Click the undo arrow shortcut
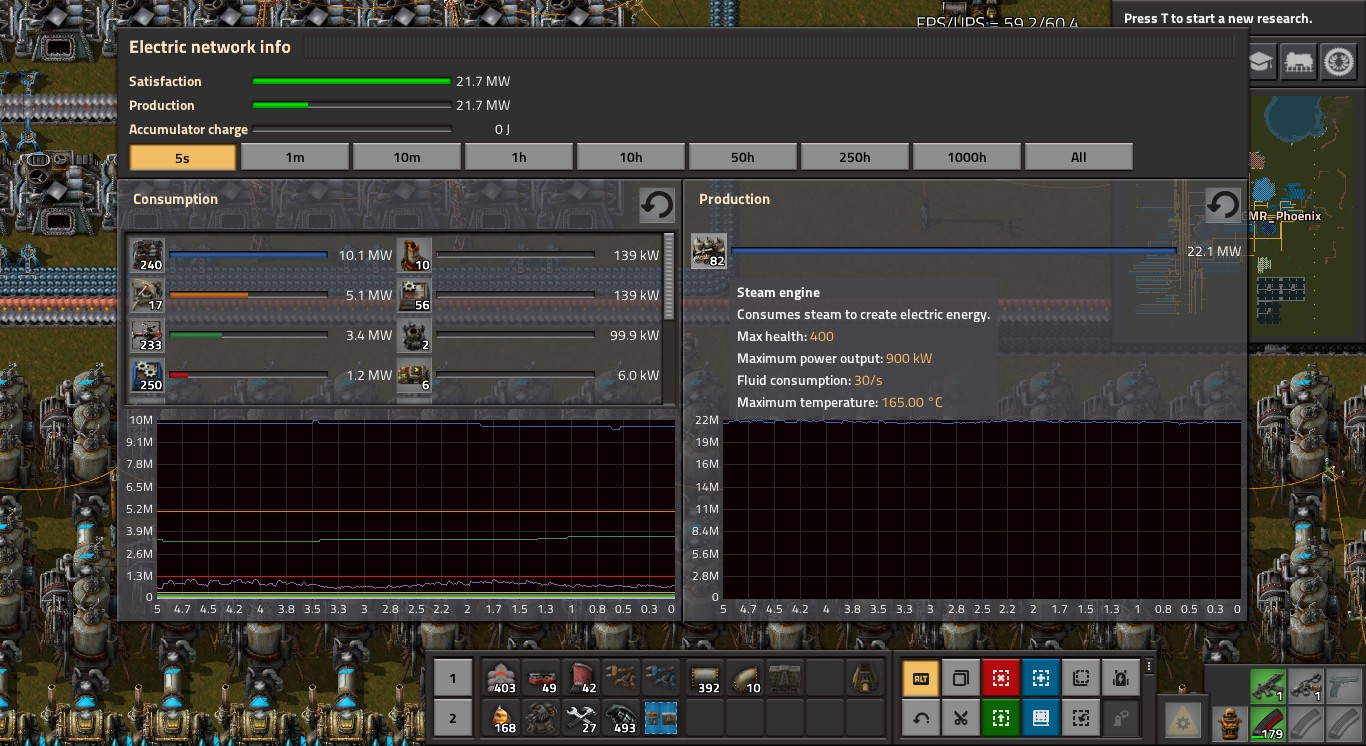Screen dimensions: 1366x746 pos(920,717)
